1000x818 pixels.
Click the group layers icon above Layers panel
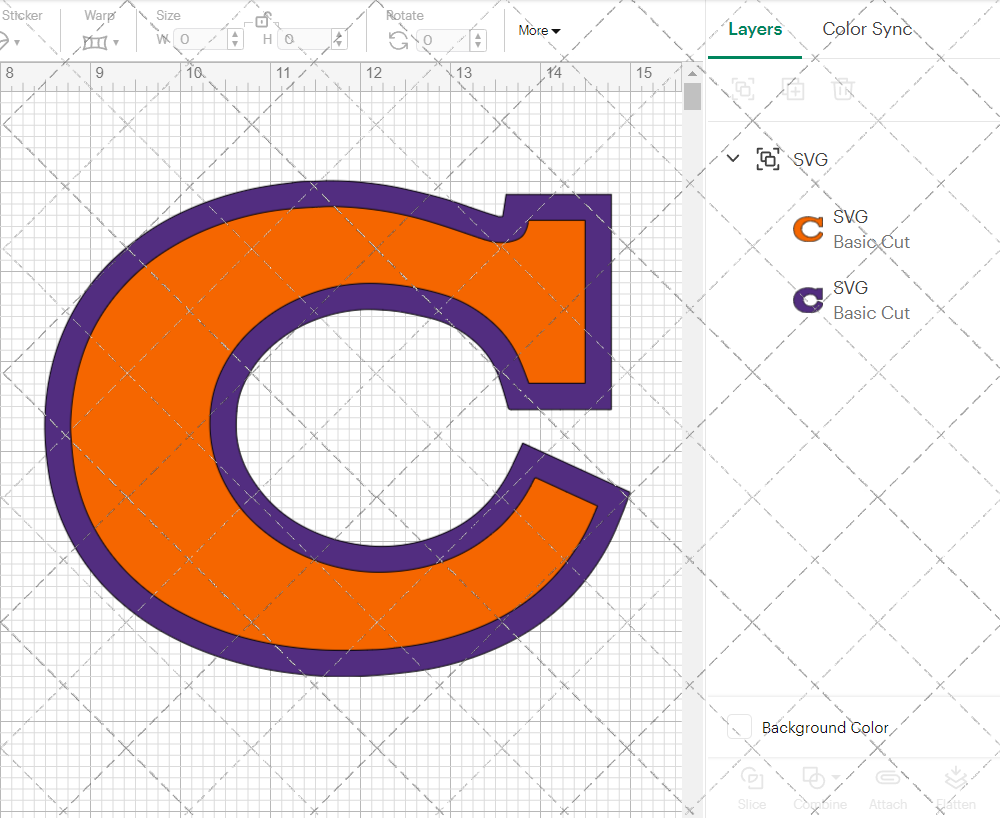tap(743, 90)
